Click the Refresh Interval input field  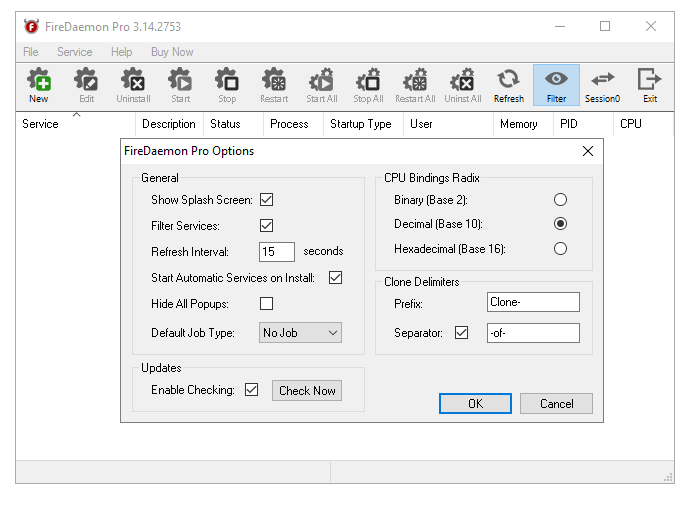(x=277, y=252)
